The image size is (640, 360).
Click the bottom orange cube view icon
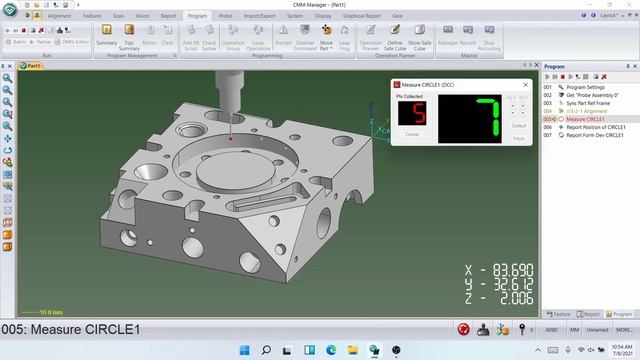(x=7, y=247)
